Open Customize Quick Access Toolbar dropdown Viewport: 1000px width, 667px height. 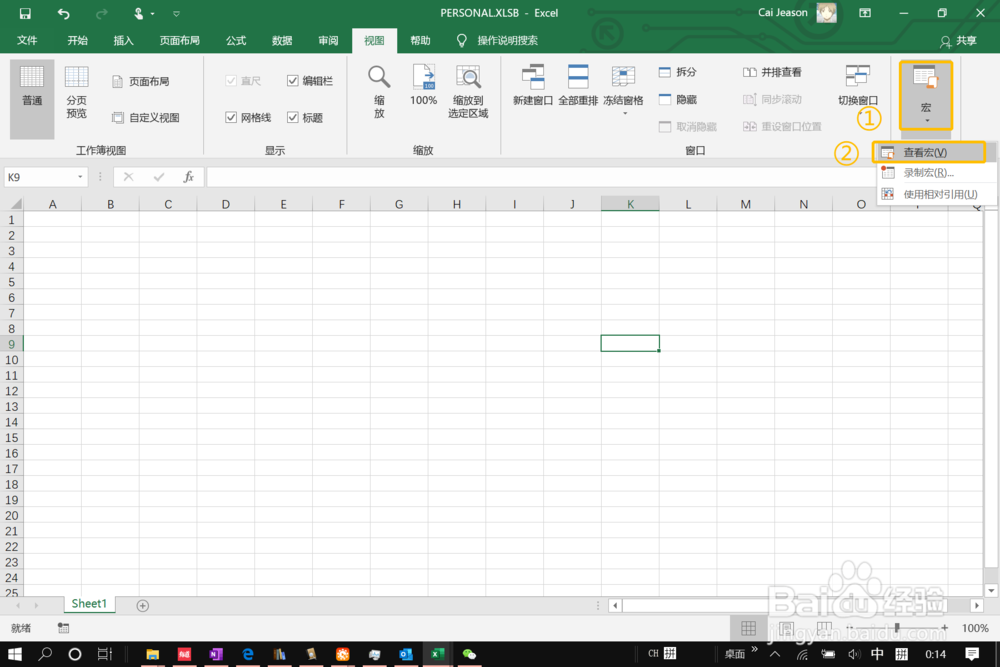[x=176, y=13]
